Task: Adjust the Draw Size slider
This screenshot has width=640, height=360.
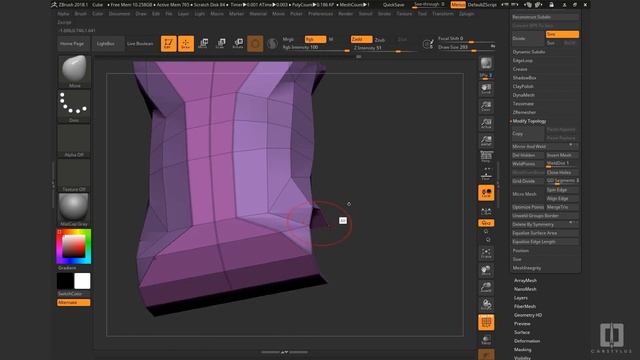Action: click(466, 47)
